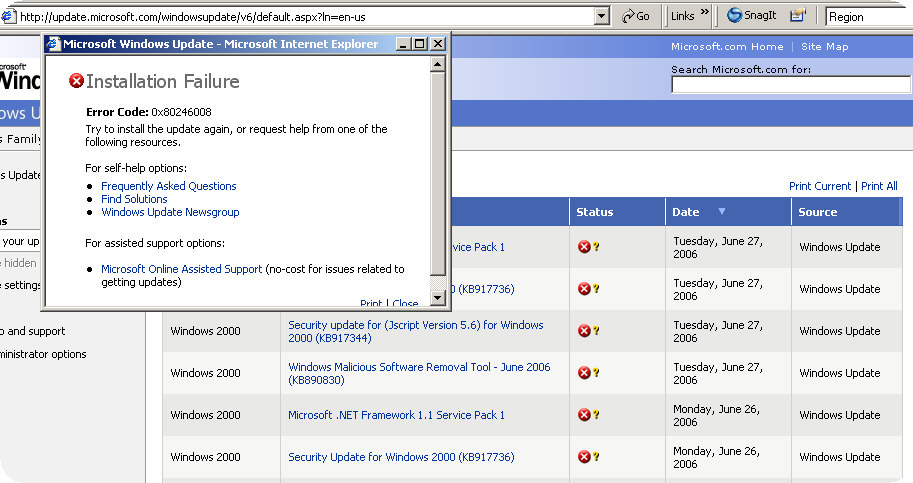913x483 pixels.
Task: Open Microsoft.com Home link
Action: [x=727, y=47]
